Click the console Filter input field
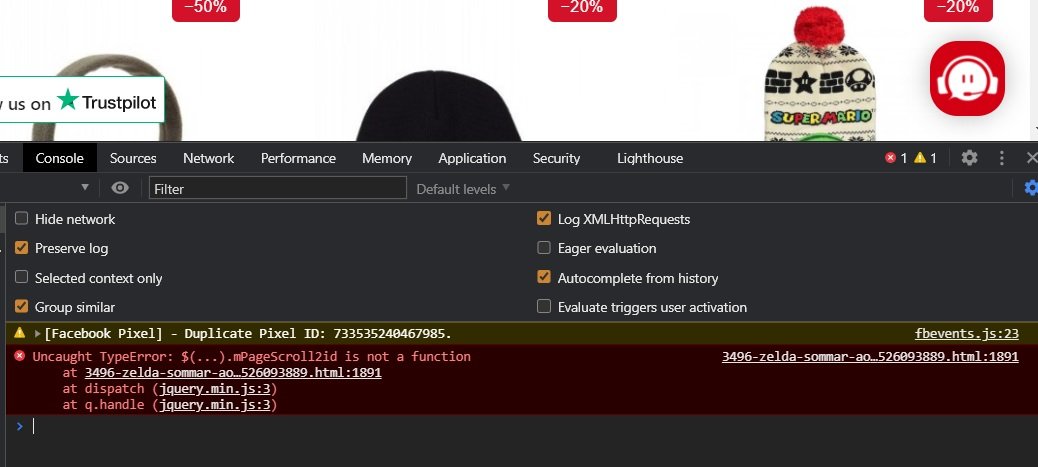Viewport: 1038px width, 467px height. pyautogui.click(x=277, y=188)
